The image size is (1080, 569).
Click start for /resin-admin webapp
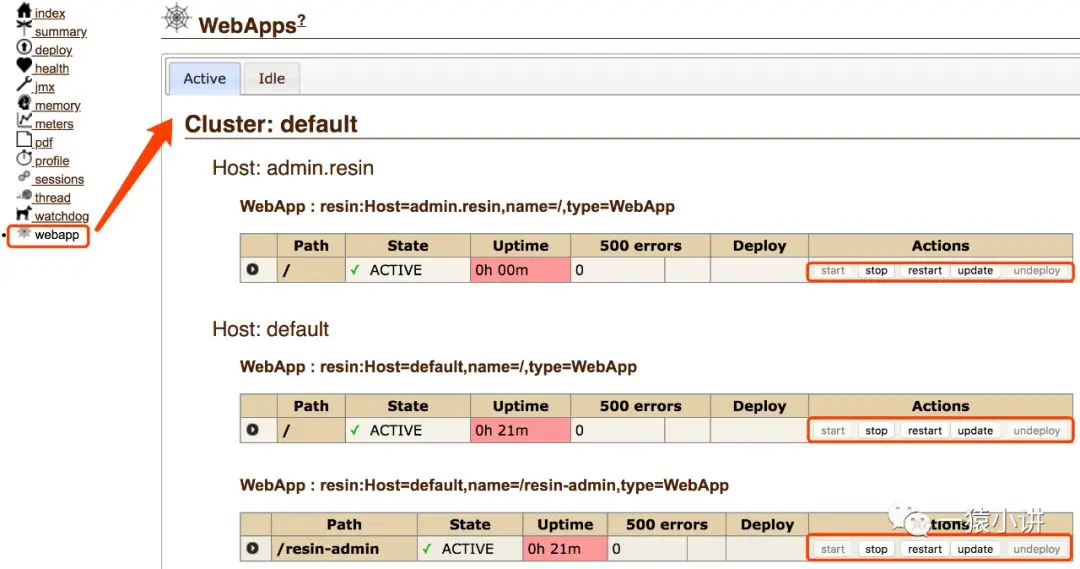[833, 549]
